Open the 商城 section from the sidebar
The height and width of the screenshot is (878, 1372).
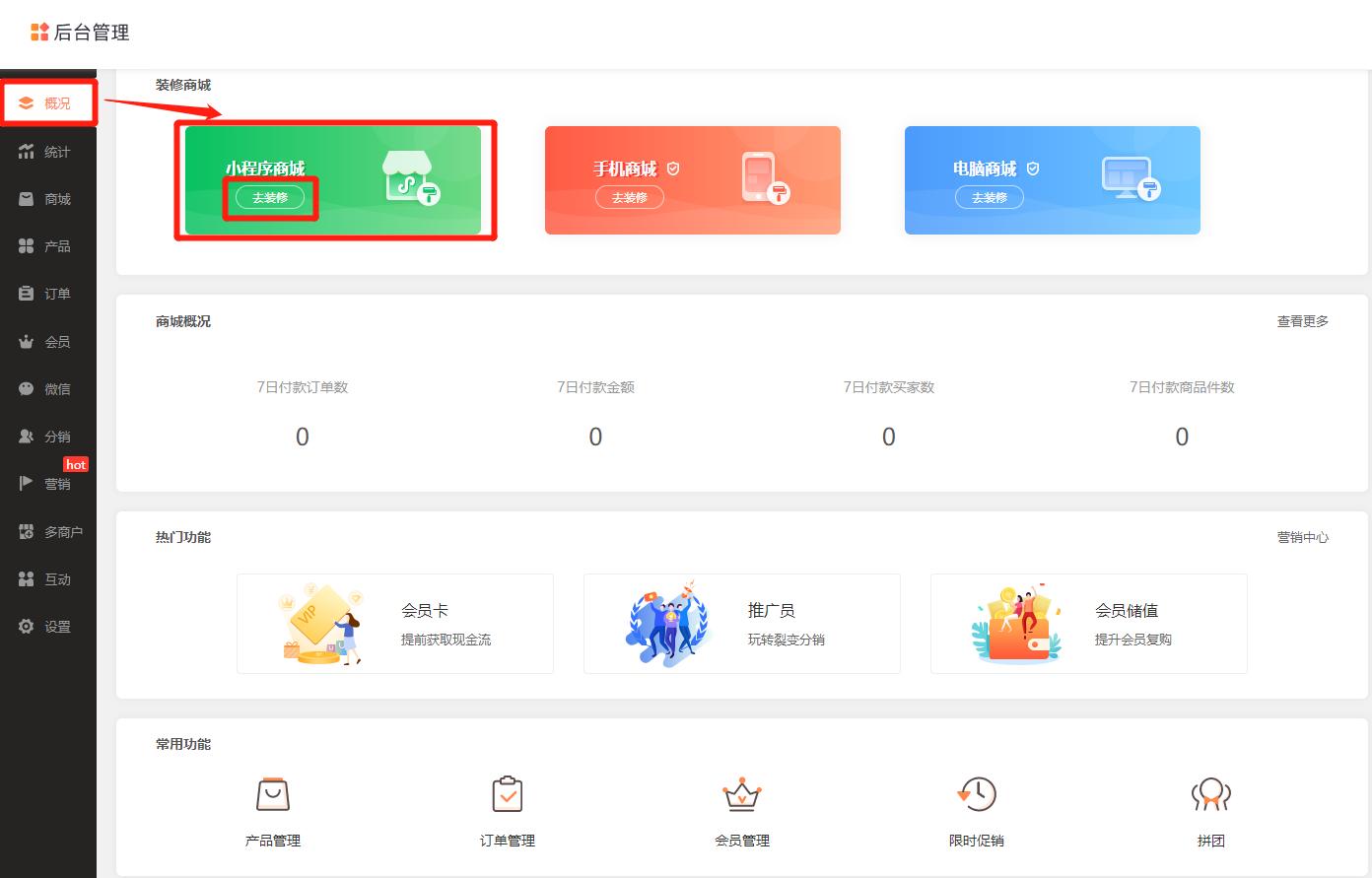(x=48, y=198)
